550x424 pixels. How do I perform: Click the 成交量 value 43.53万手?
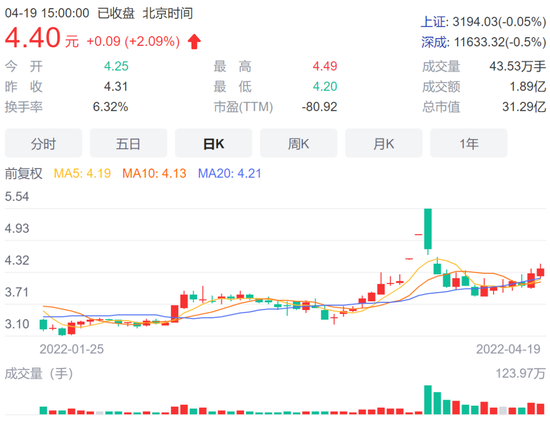tap(518, 66)
